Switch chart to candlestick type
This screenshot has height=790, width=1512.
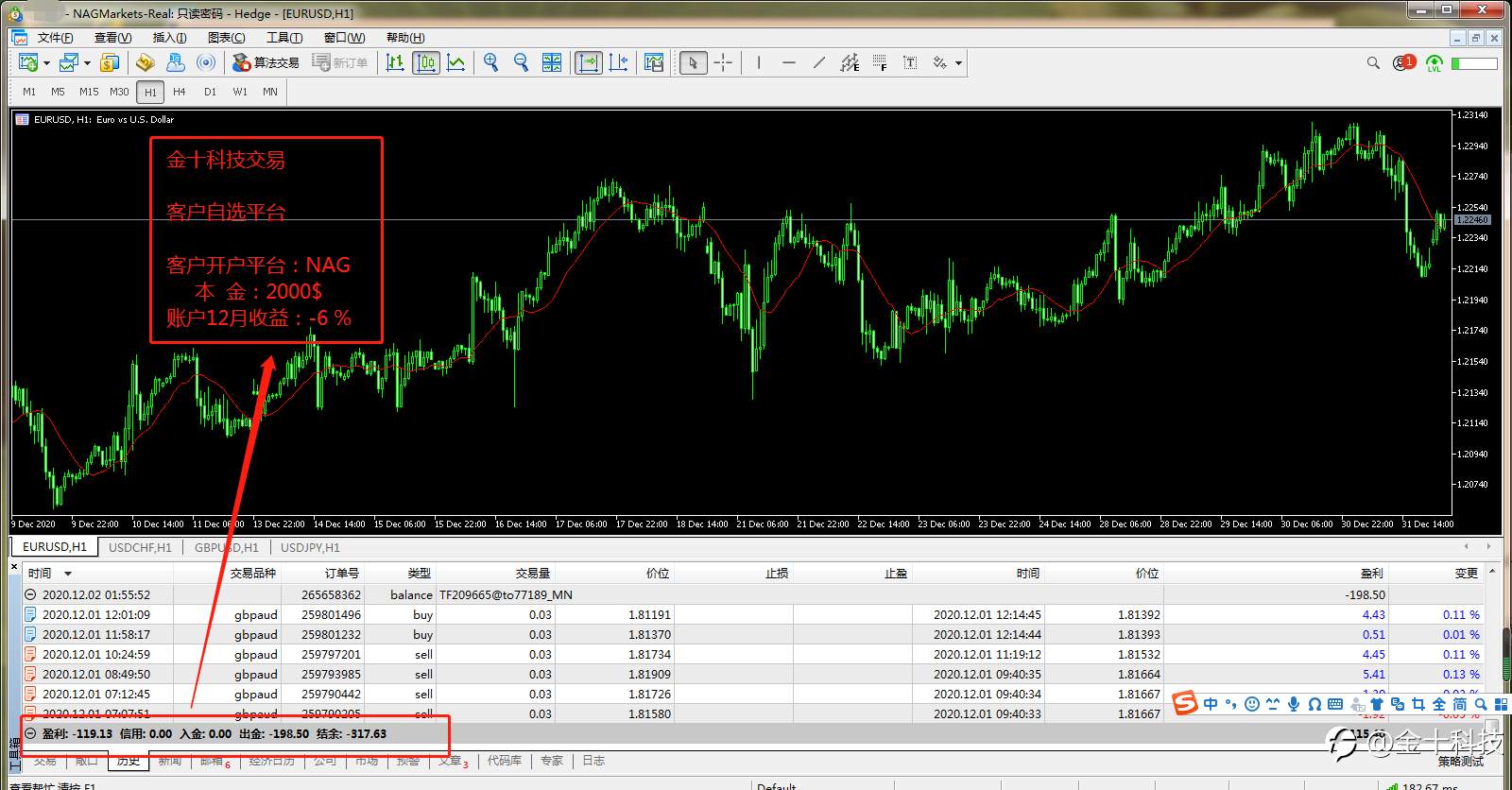(425, 62)
